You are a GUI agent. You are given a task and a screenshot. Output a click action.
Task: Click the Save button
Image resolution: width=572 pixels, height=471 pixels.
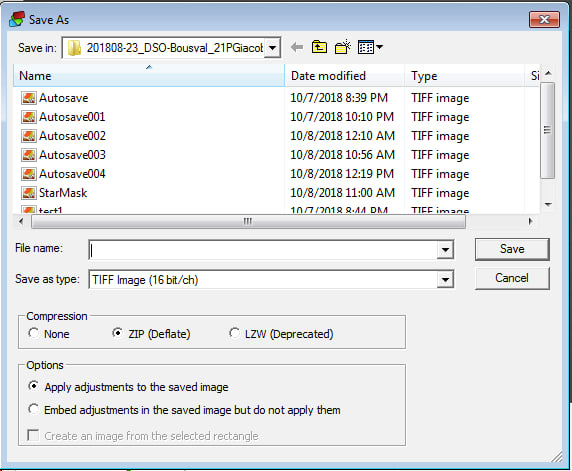pyautogui.click(x=512, y=249)
